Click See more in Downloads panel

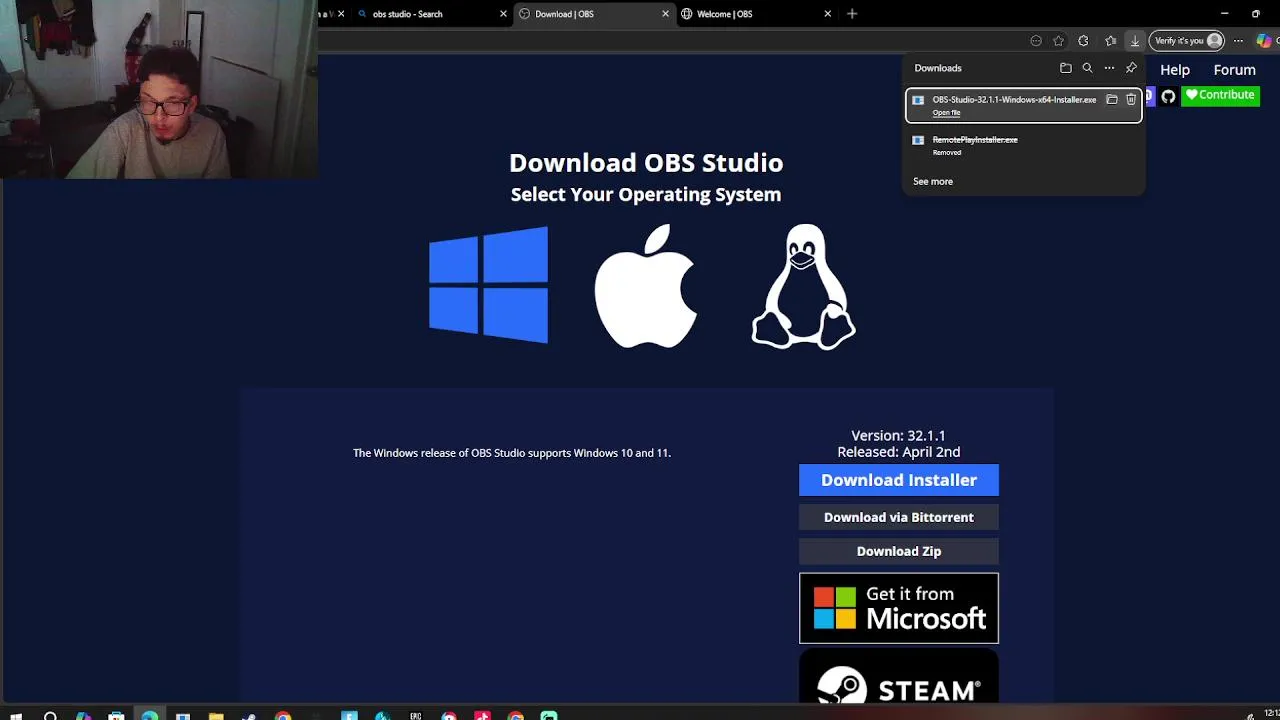tap(933, 182)
